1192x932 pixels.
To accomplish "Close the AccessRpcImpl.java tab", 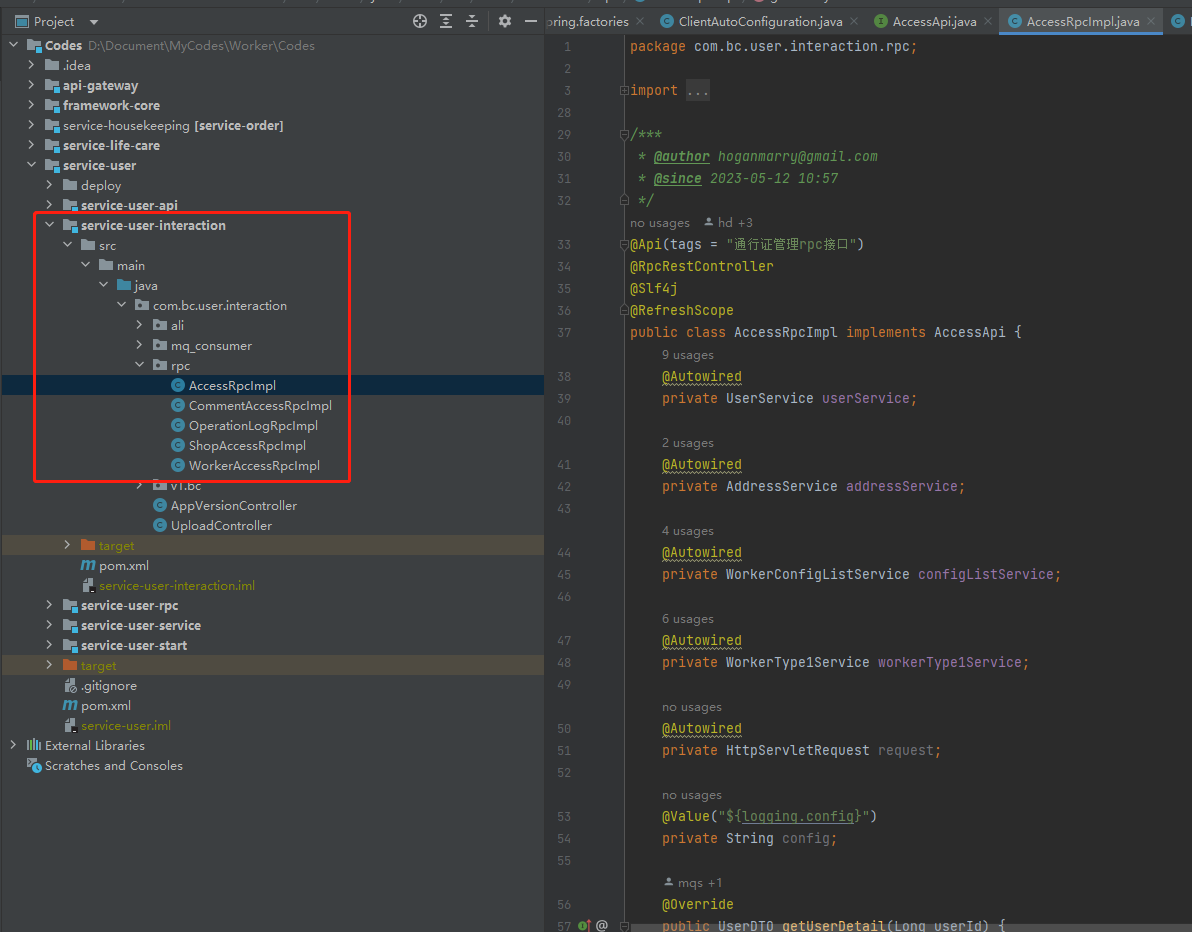I will [1151, 21].
